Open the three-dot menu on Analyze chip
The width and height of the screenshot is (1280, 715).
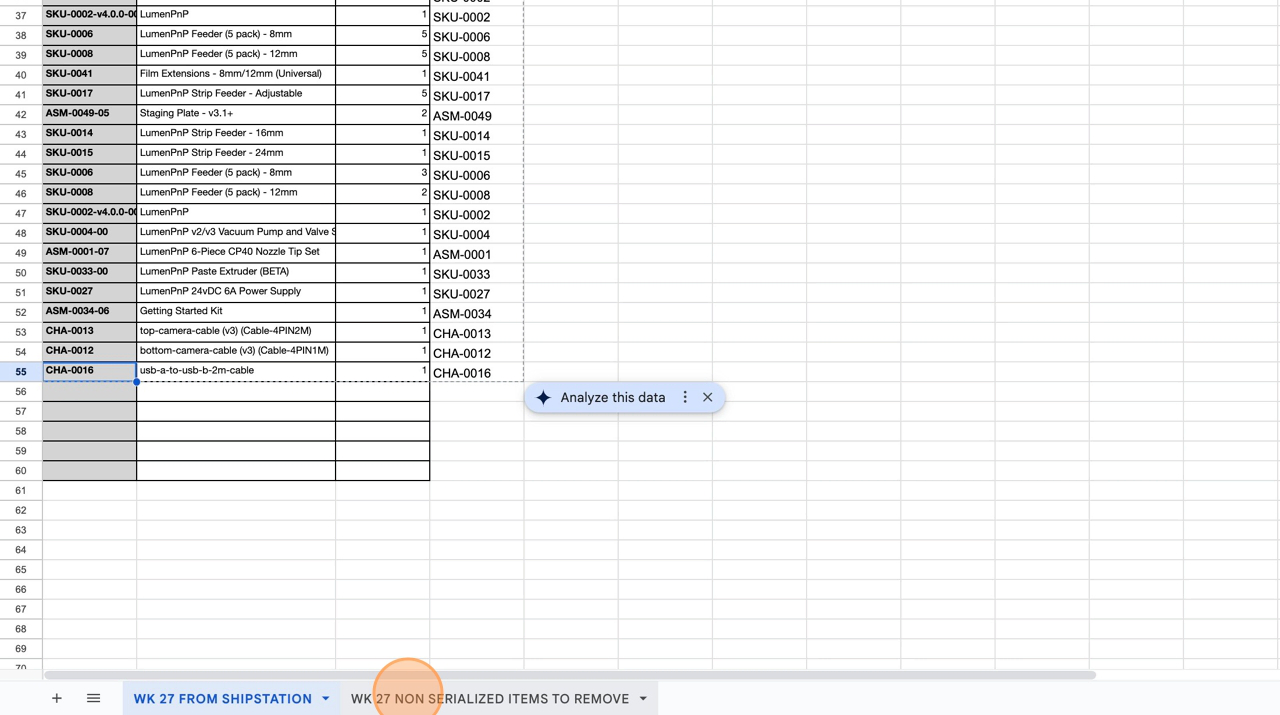tap(685, 398)
